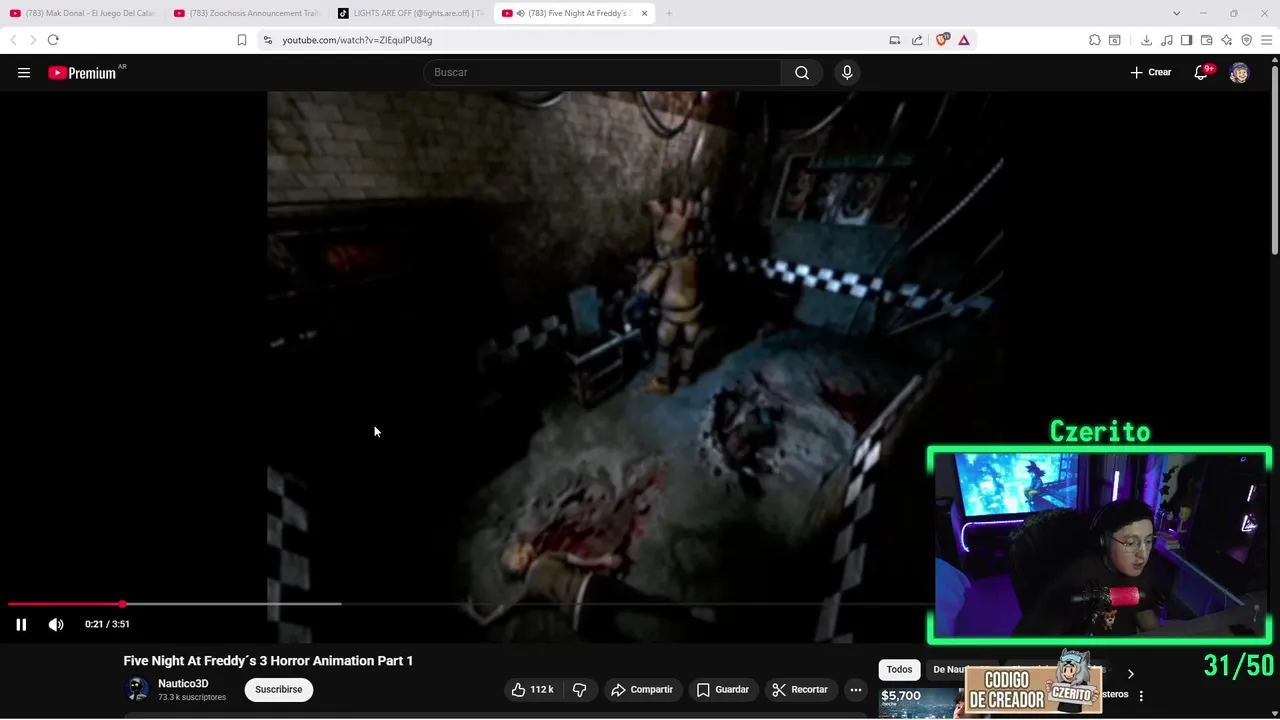Click the recommended video thumbnail with $5,700
The image size is (1280, 720).
920,703
